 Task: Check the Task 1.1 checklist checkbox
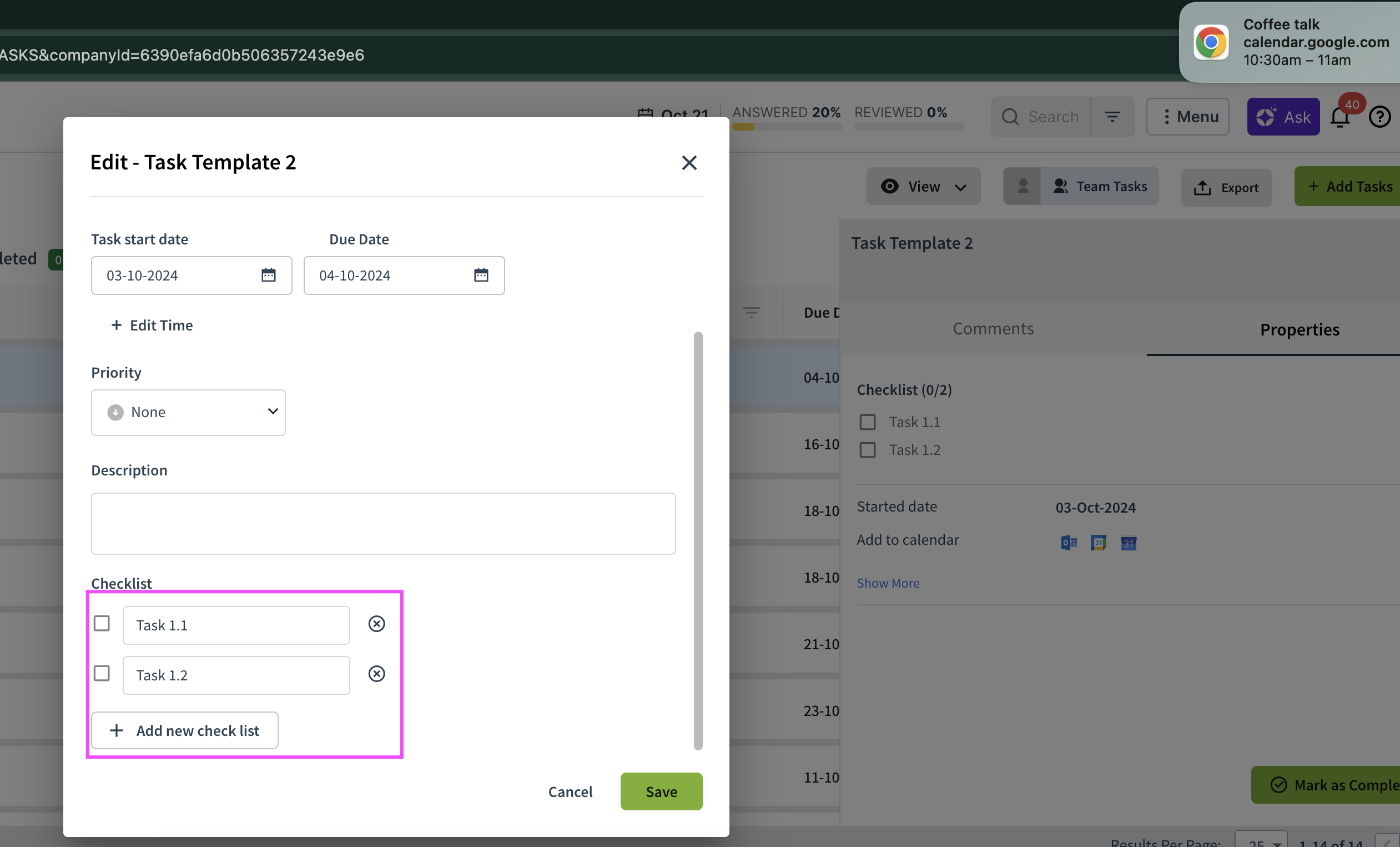(102, 624)
